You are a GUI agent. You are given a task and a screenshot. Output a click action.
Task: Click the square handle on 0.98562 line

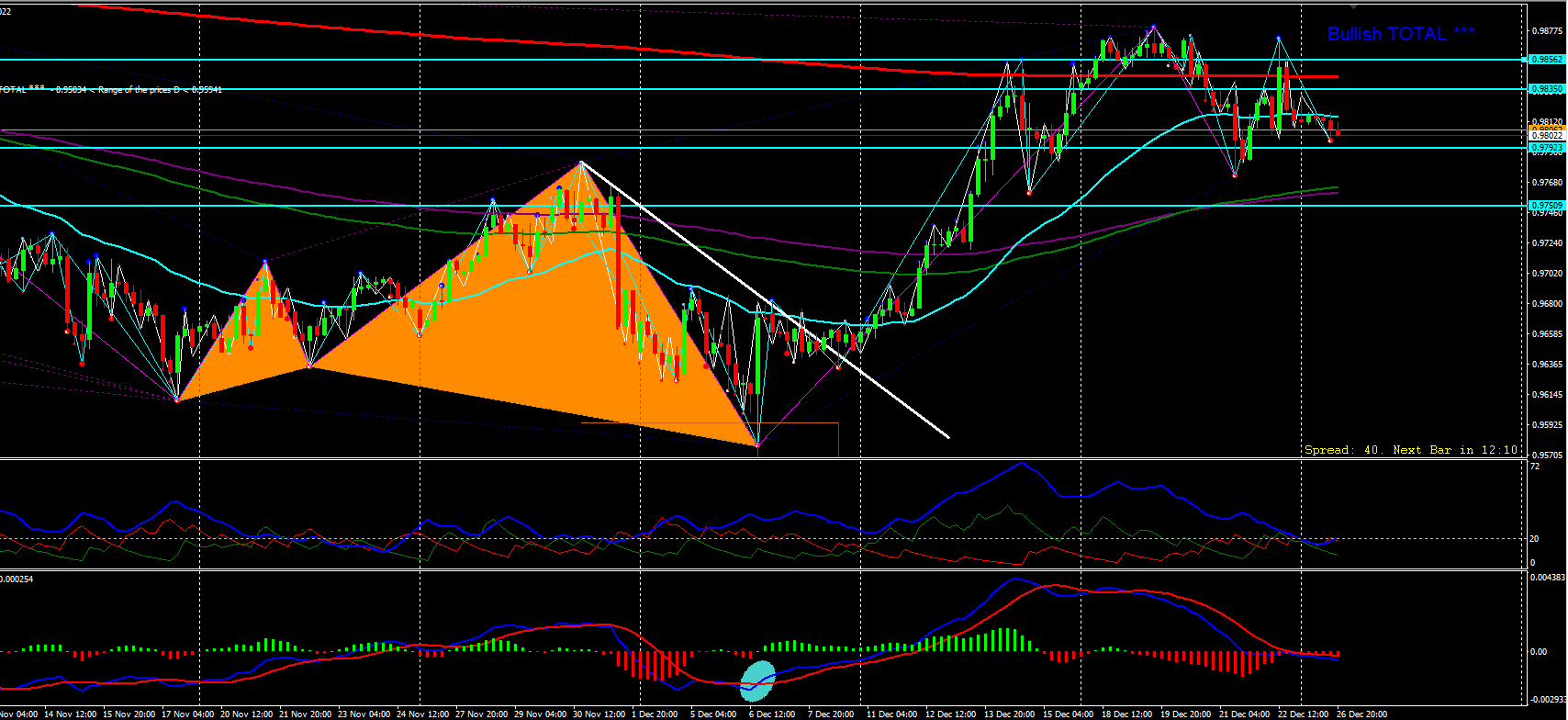(1525, 60)
